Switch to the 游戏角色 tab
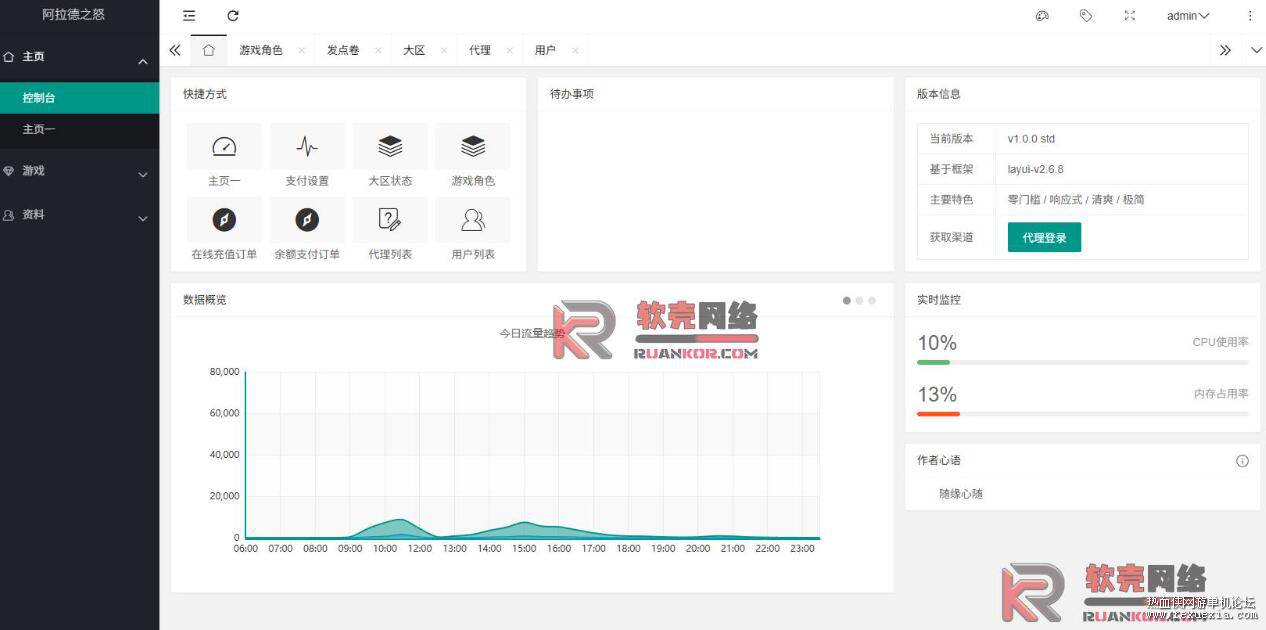The height and width of the screenshot is (630, 1266). coord(261,50)
